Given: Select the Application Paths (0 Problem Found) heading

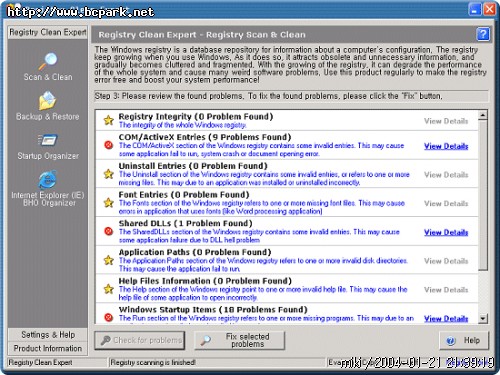Looking at the screenshot, I should (195, 252).
